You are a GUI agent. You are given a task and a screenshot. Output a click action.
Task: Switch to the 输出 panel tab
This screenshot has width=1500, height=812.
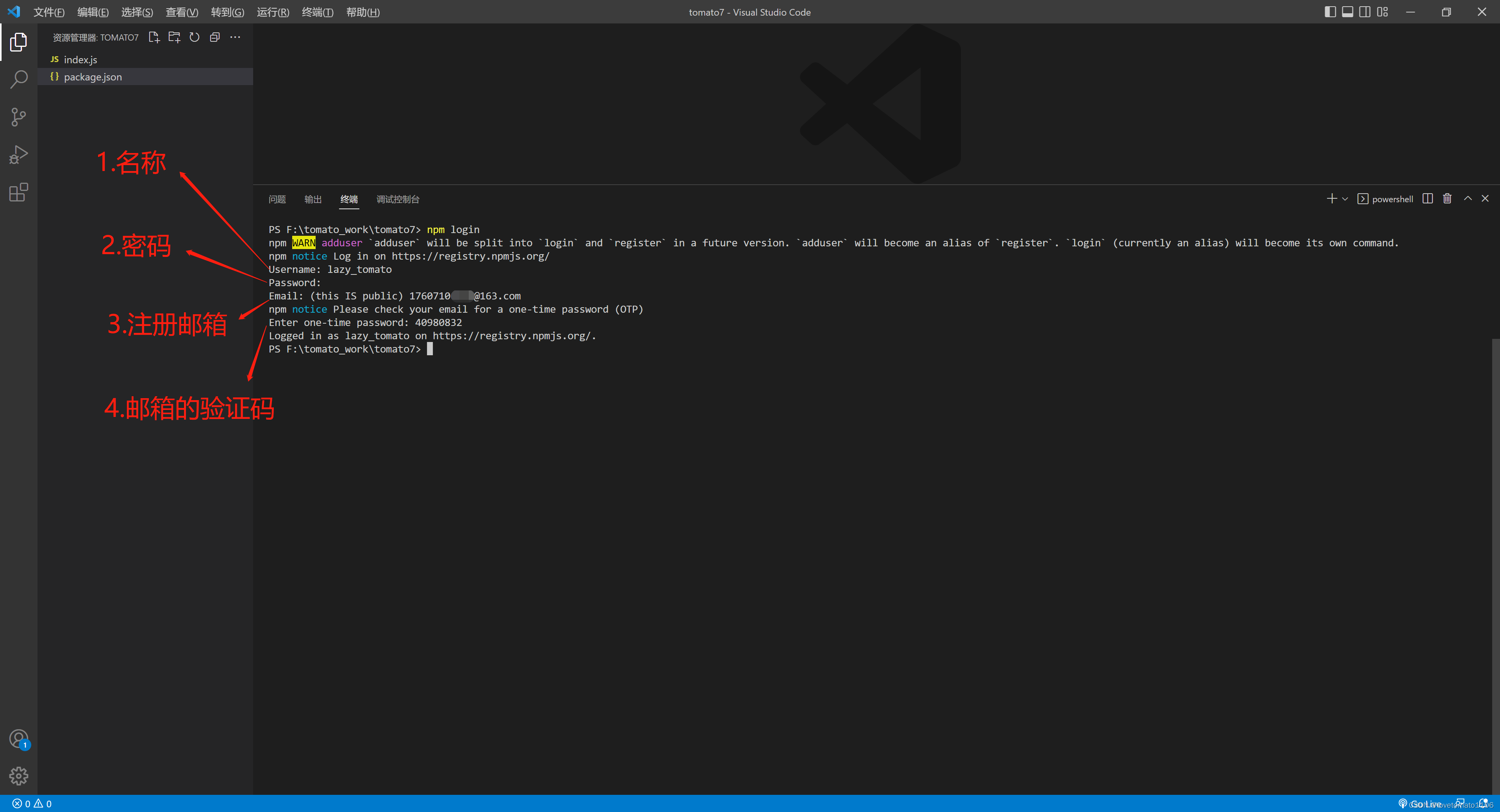(312, 199)
